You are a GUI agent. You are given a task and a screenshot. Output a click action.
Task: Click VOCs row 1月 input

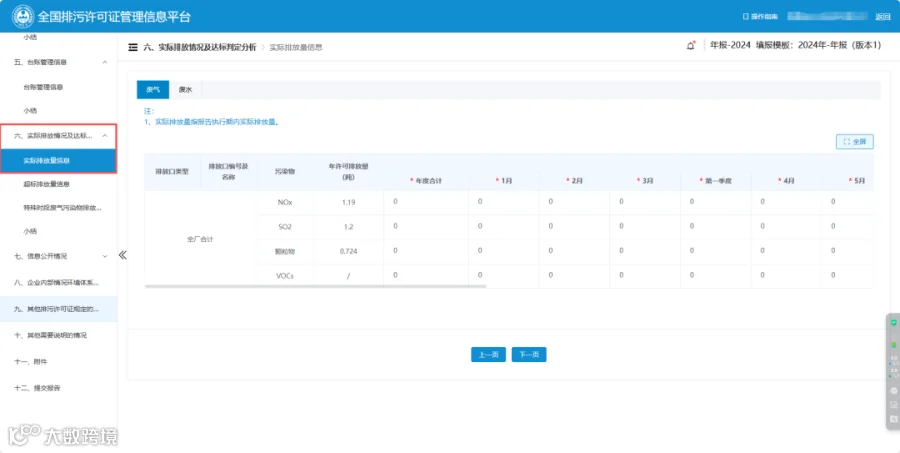tap(503, 276)
